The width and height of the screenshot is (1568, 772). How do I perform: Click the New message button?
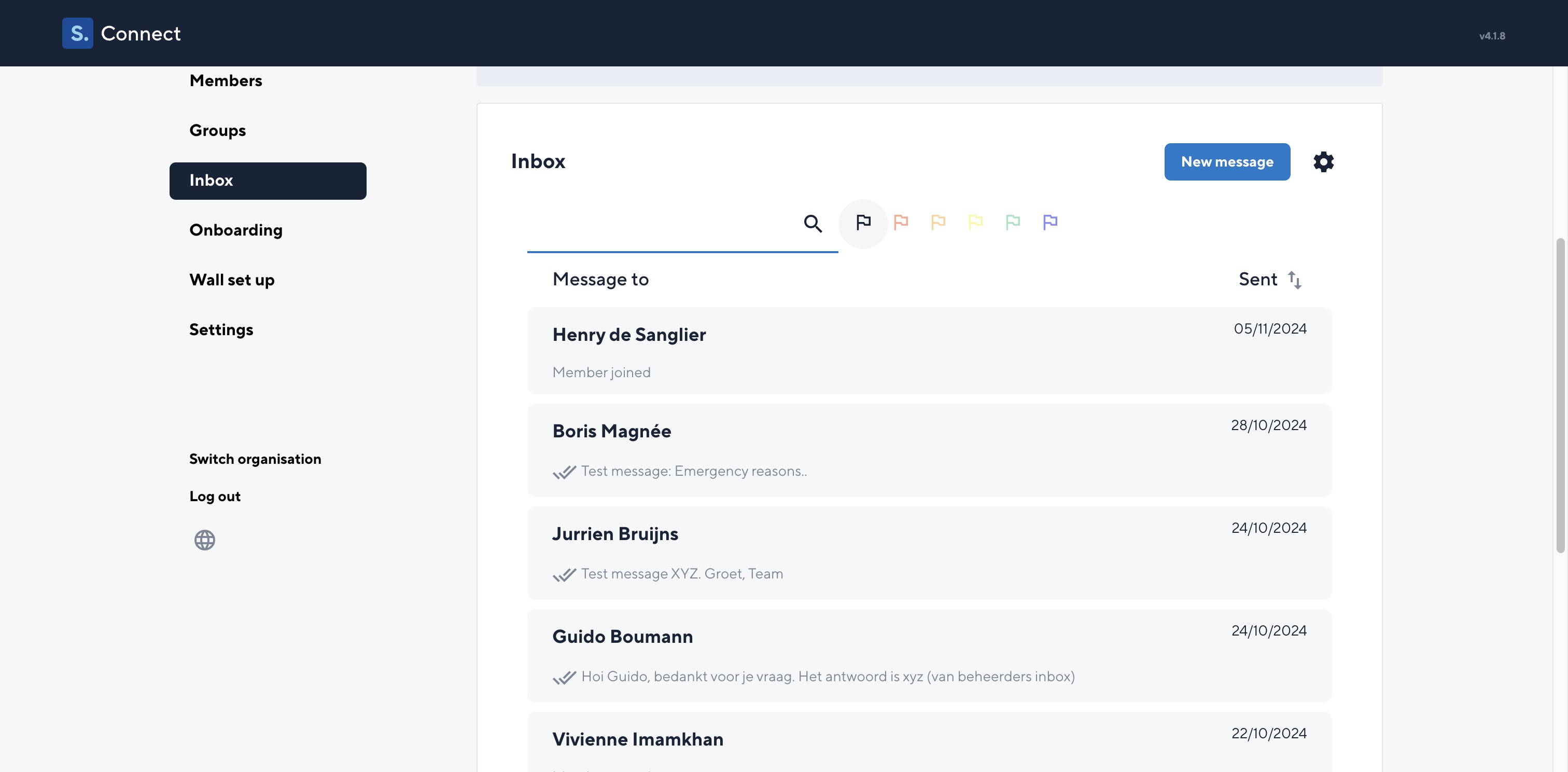point(1226,162)
